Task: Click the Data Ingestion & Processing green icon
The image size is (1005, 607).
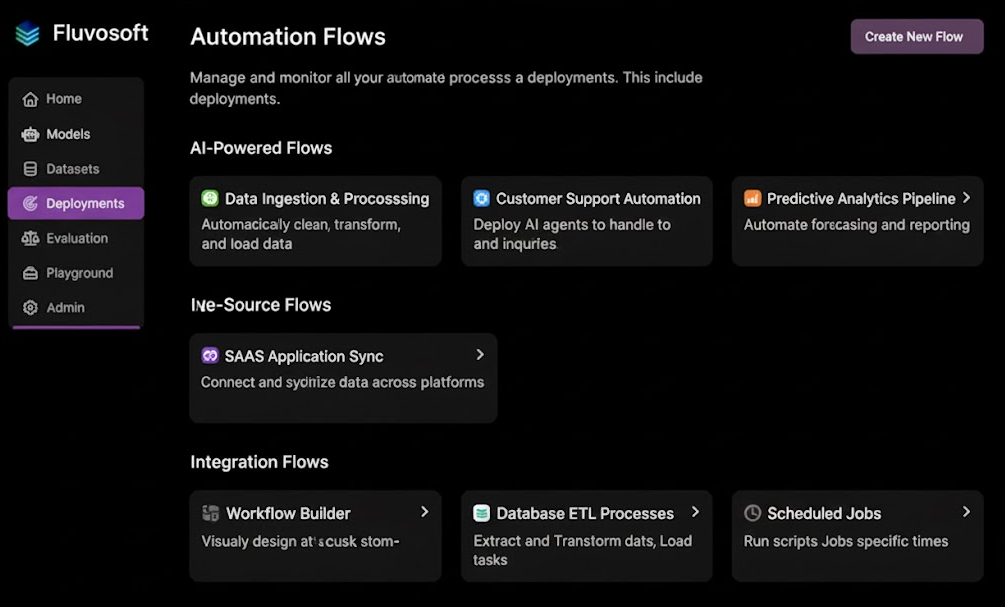Action: (210, 198)
